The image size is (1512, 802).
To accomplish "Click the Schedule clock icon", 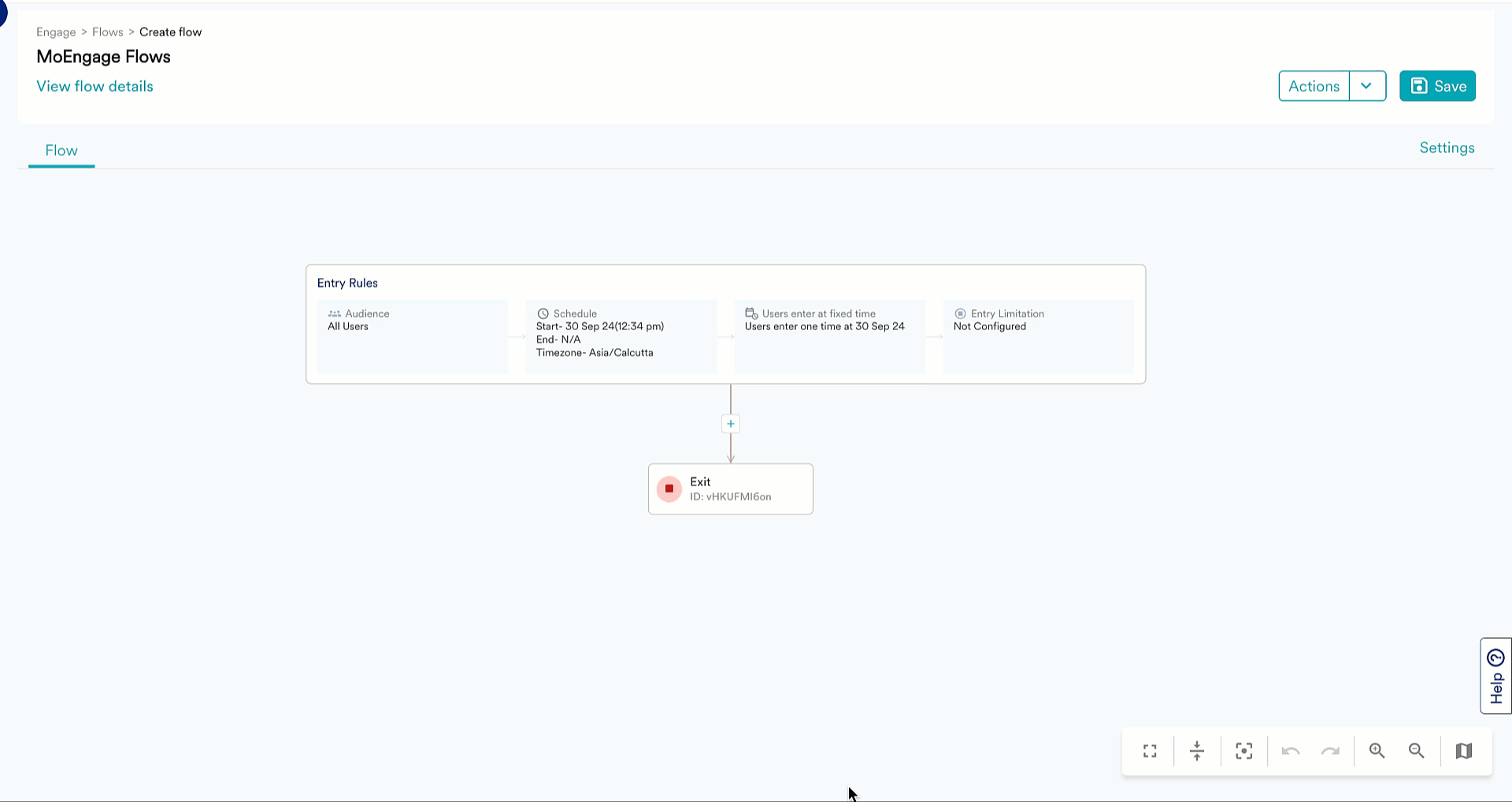I will coord(543,314).
